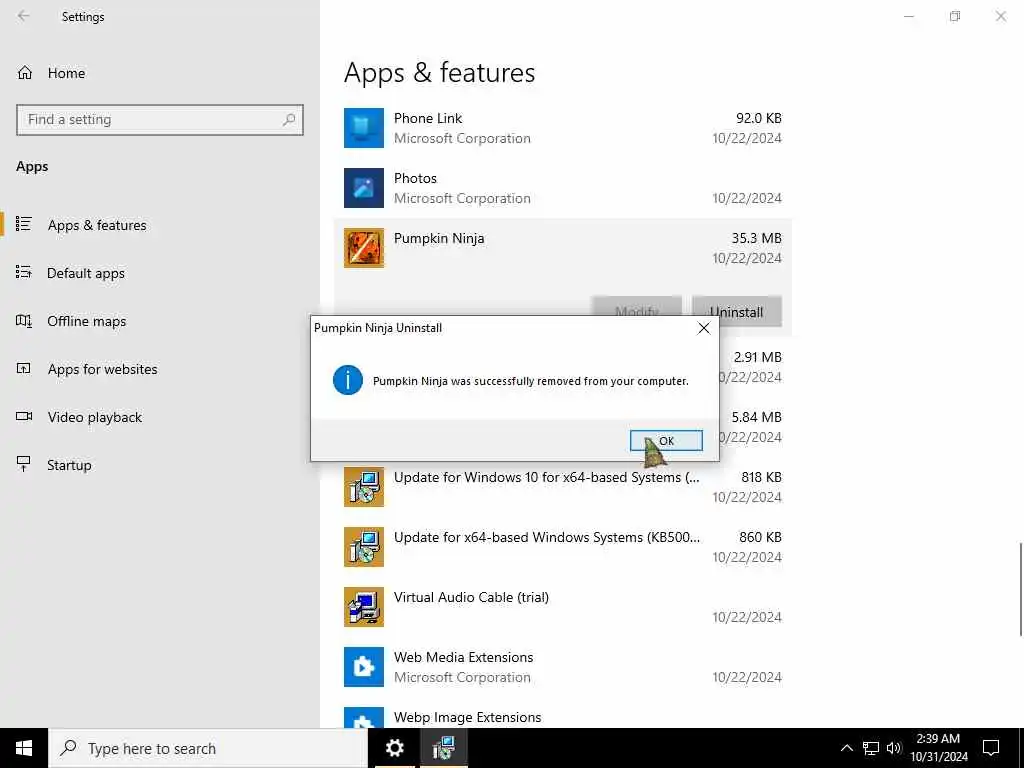This screenshot has height=768, width=1024.
Task: Select the Web Media Extensions icon
Action: [364, 667]
